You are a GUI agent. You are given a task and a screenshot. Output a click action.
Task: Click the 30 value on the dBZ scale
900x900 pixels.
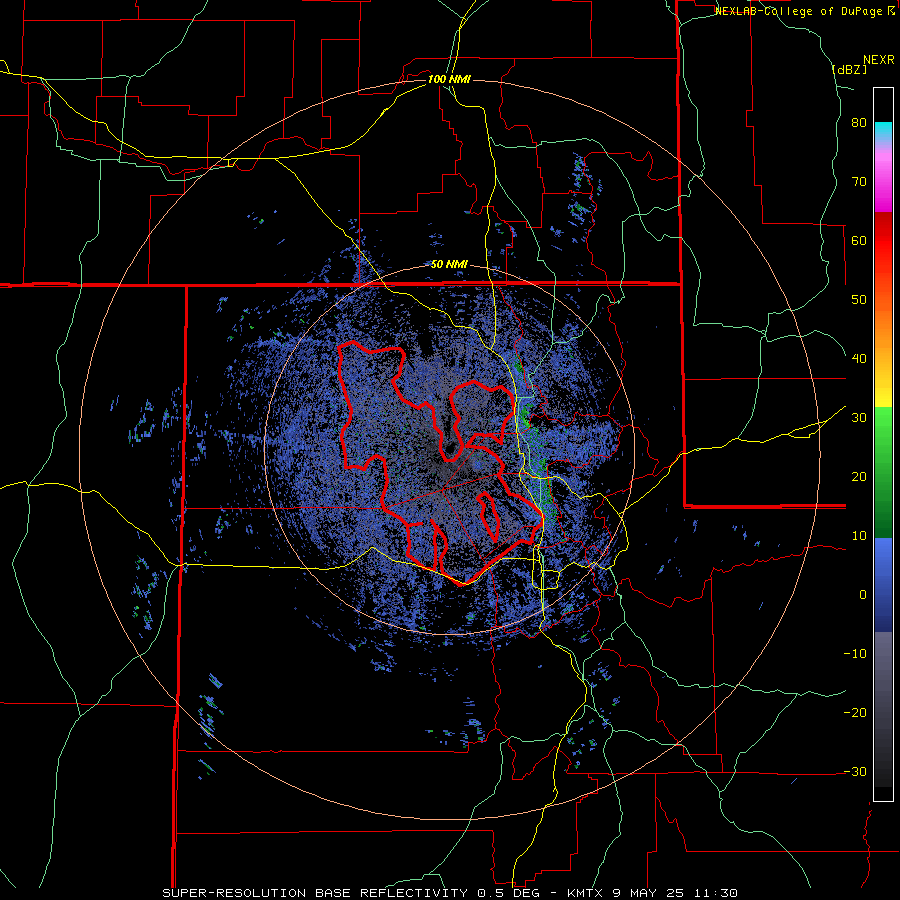tap(859, 418)
